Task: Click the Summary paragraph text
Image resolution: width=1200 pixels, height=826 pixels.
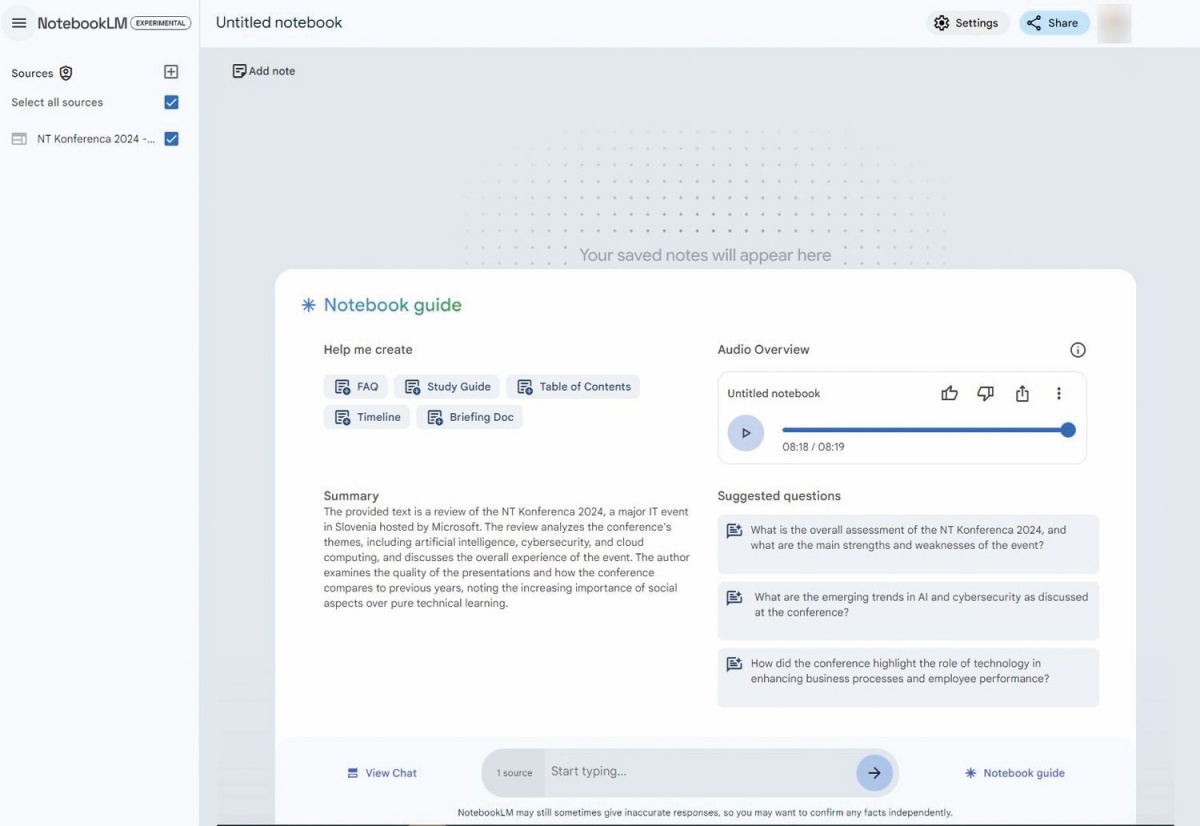Action: pos(507,557)
